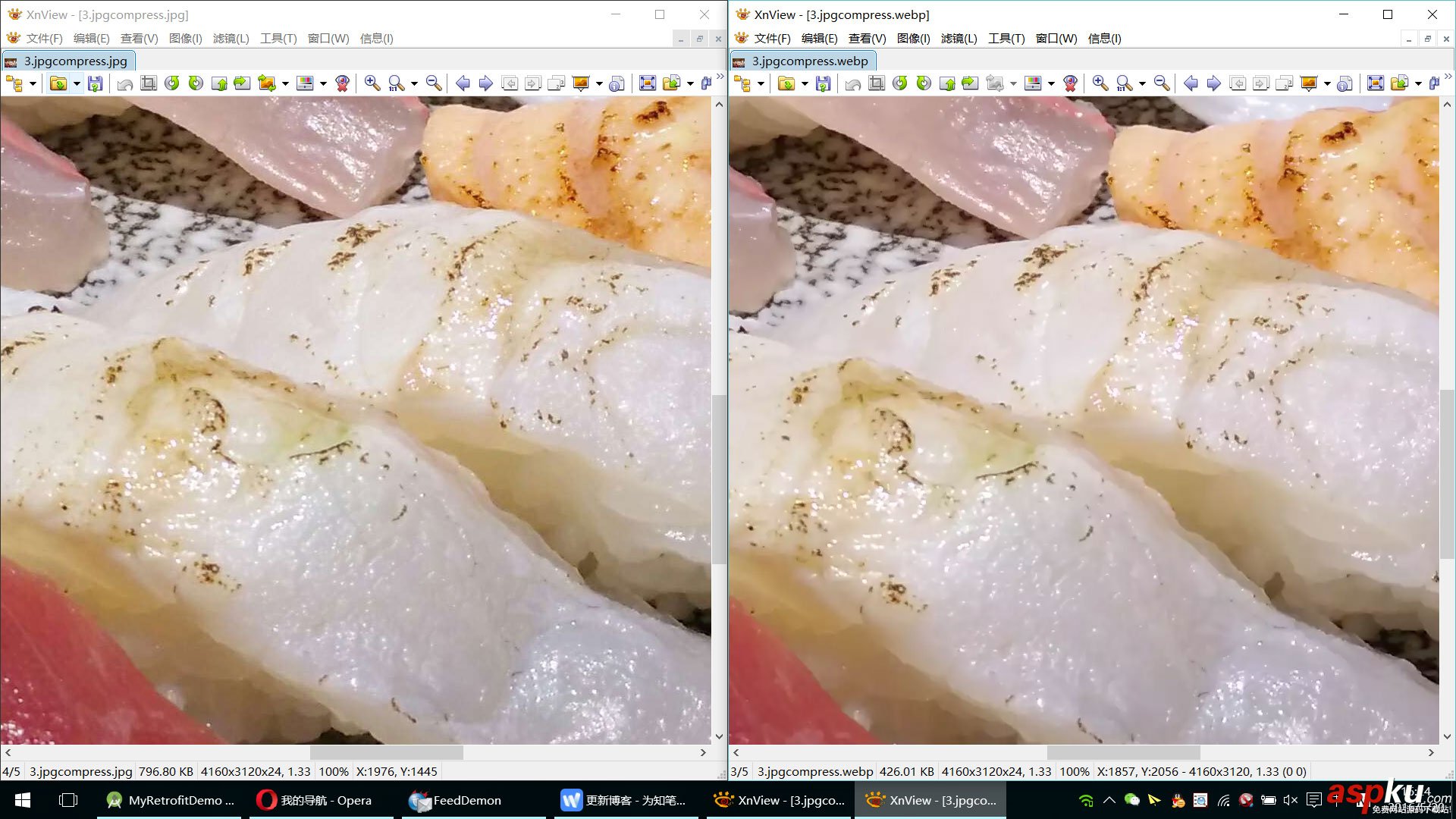Viewport: 1456px width, 819px height.
Task: Rotate the image clockwise
Action: (195, 83)
